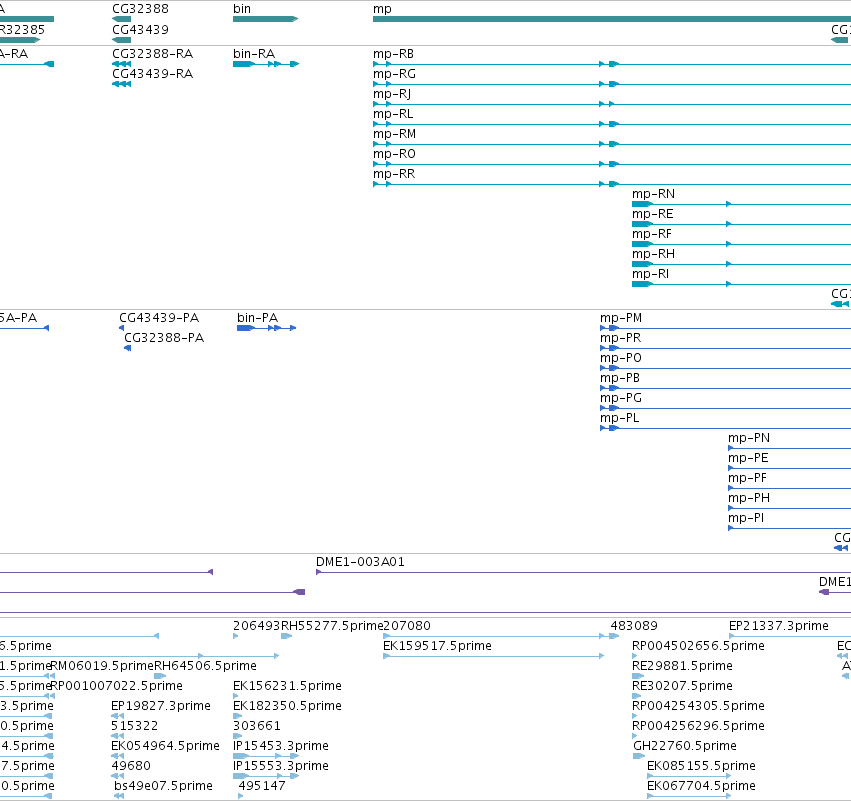851x801 pixels.
Task: Select EST RE30207.5prime
Action: coord(682,686)
